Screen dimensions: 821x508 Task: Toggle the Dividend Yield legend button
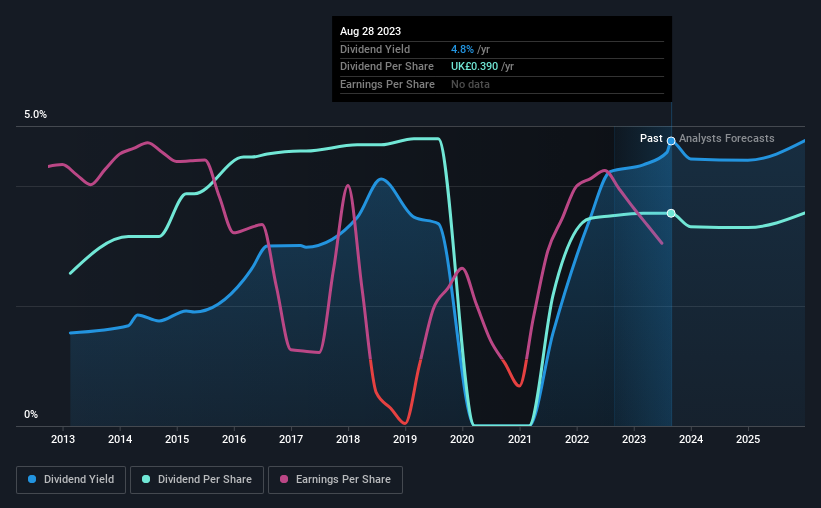71,480
